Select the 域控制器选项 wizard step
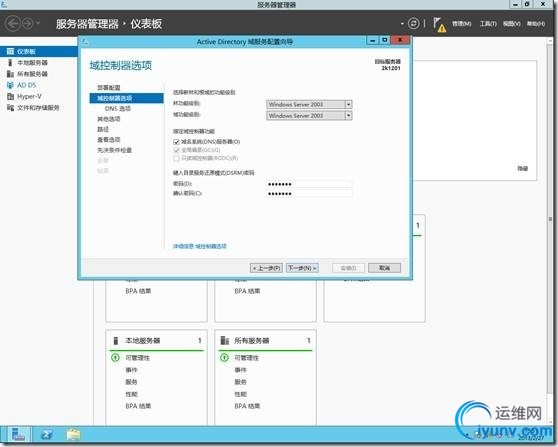Screen dimensions: 558x447 point(126,98)
